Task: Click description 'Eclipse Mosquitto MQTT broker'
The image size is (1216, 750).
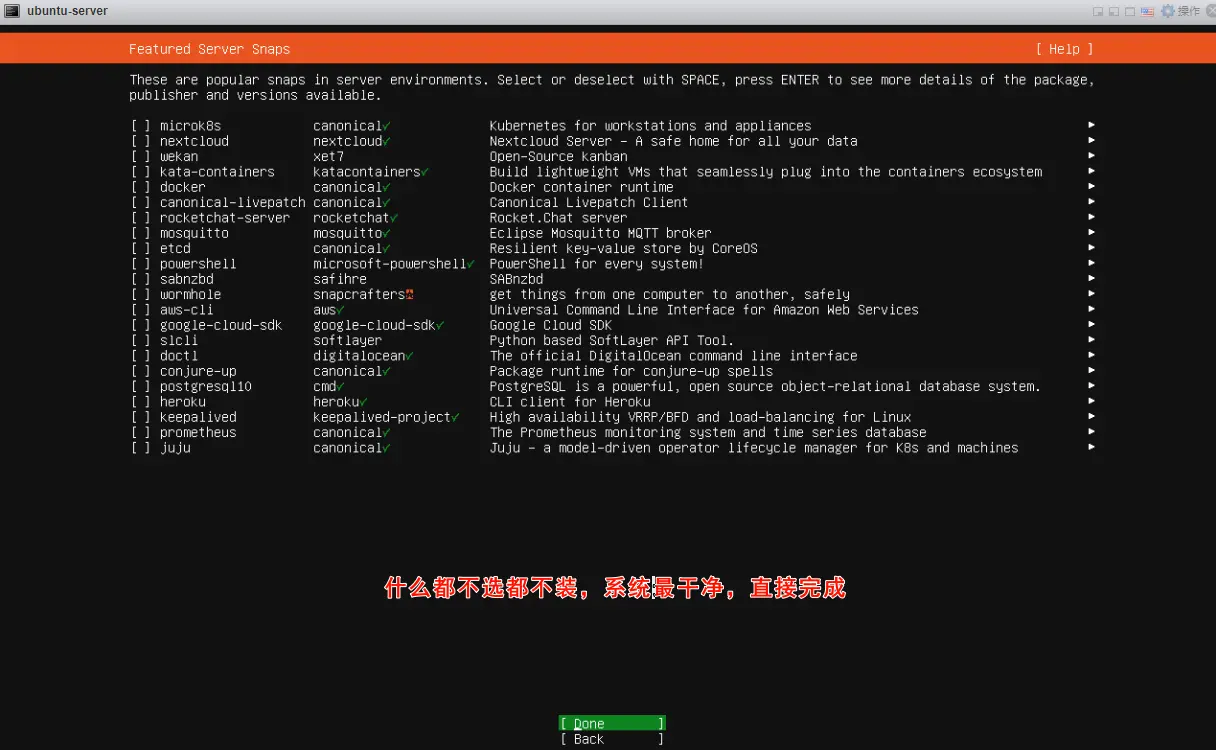Action: (600, 233)
